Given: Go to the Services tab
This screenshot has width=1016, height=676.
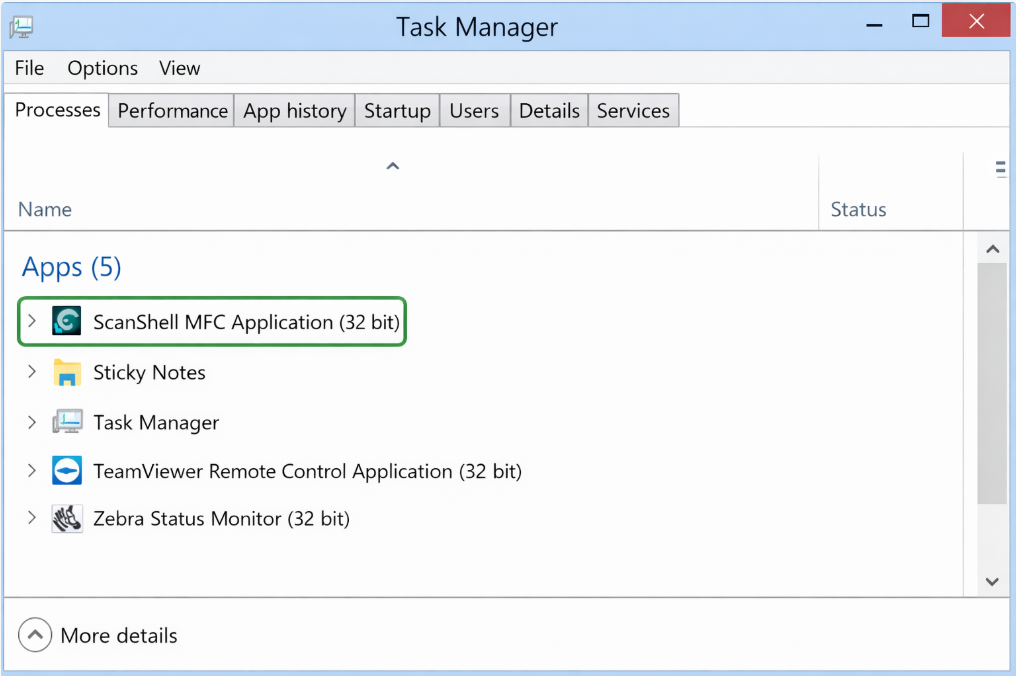Looking at the screenshot, I should (633, 111).
